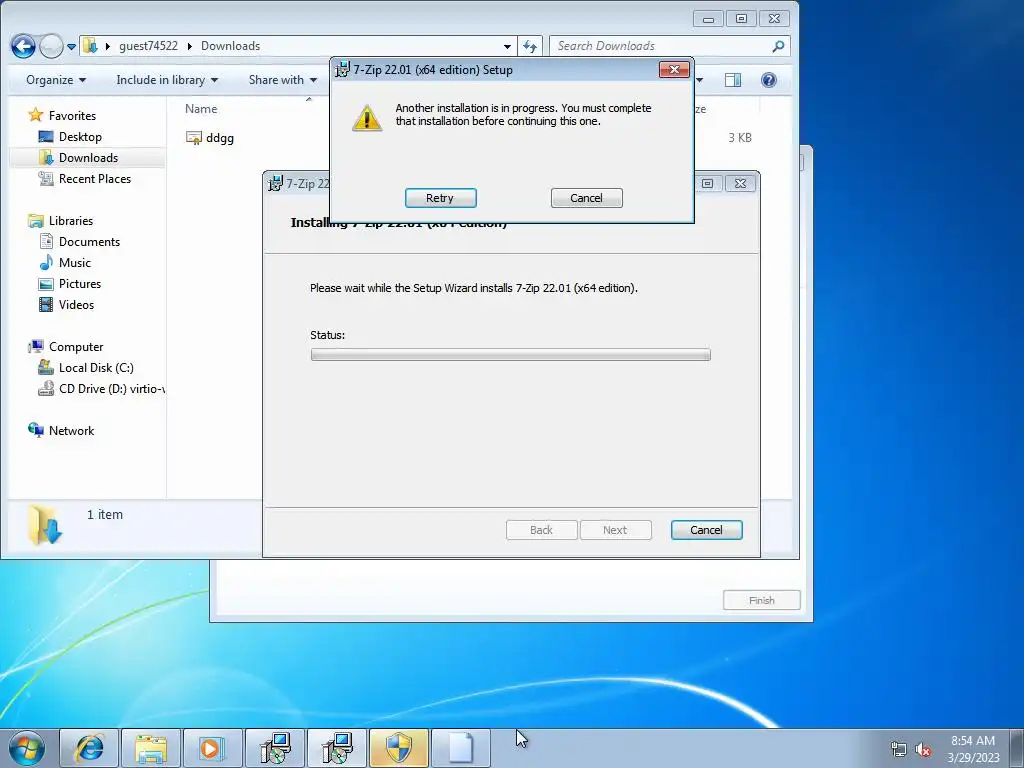The image size is (1024, 768).
Task: Open Windows Media Player from the taskbar
Action: click(212, 748)
